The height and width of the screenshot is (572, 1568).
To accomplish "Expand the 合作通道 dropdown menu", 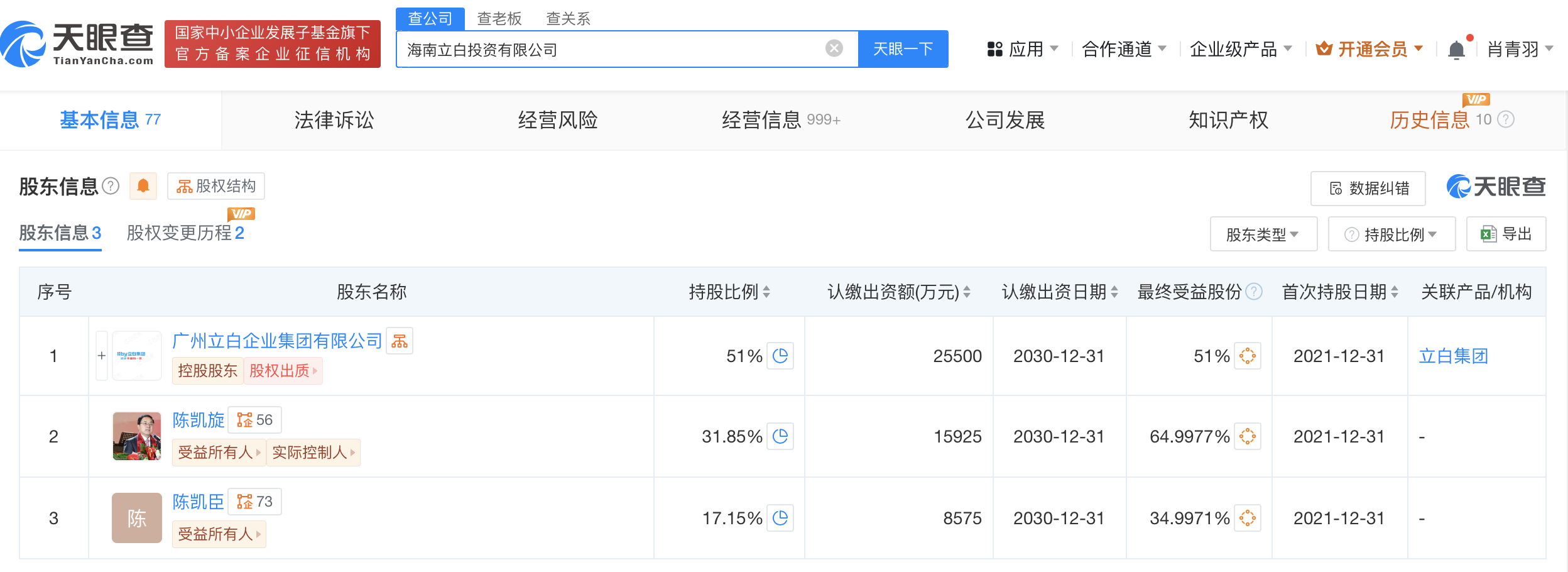I will tap(1124, 48).
